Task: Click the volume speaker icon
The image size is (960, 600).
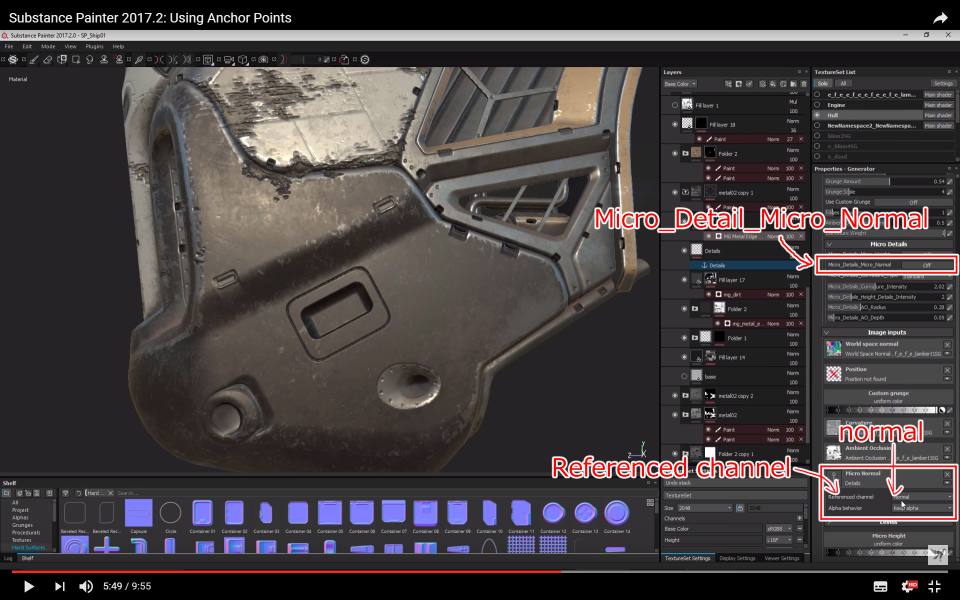Action: click(x=86, y=587)
